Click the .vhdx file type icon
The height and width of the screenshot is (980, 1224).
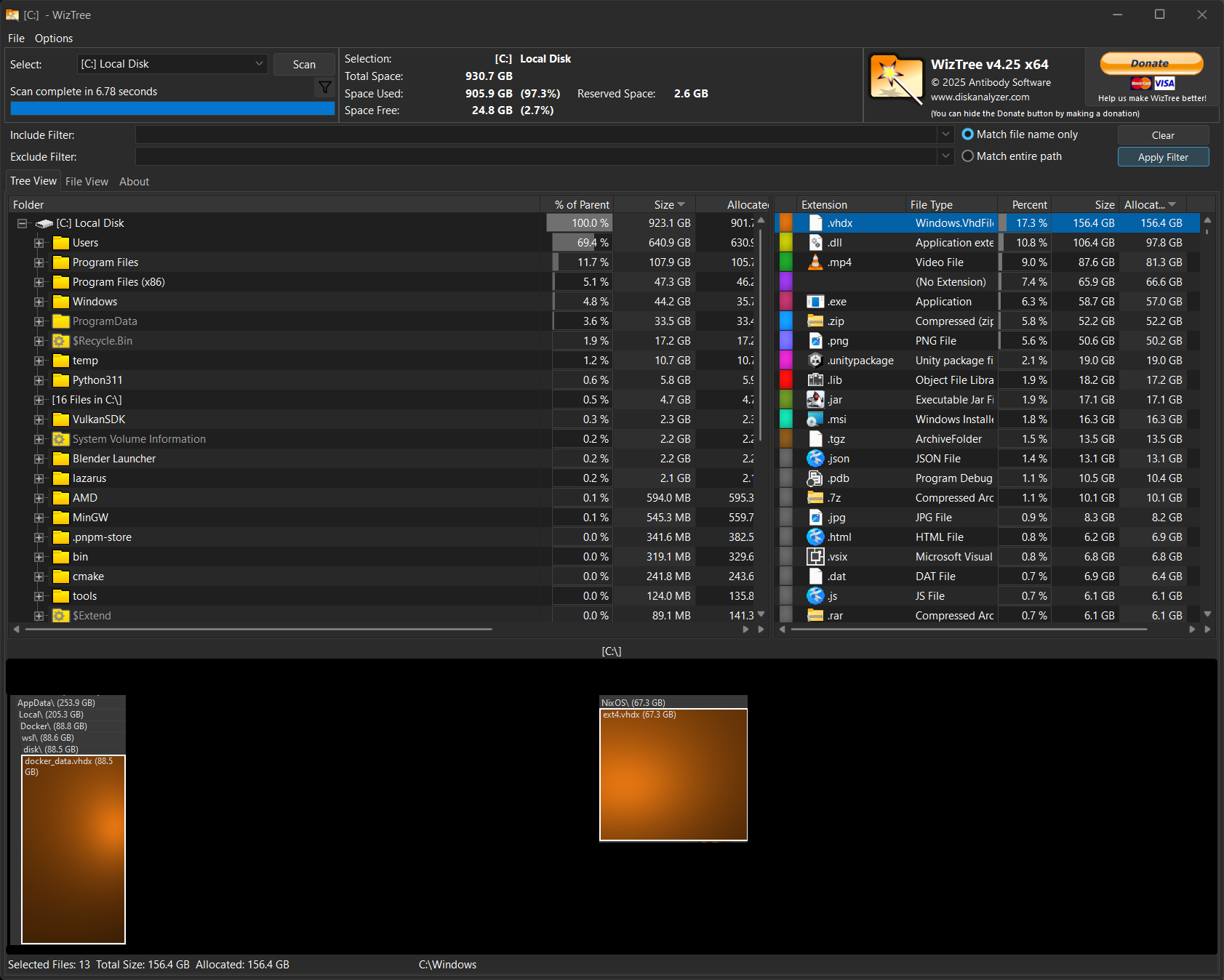(815, 223)
